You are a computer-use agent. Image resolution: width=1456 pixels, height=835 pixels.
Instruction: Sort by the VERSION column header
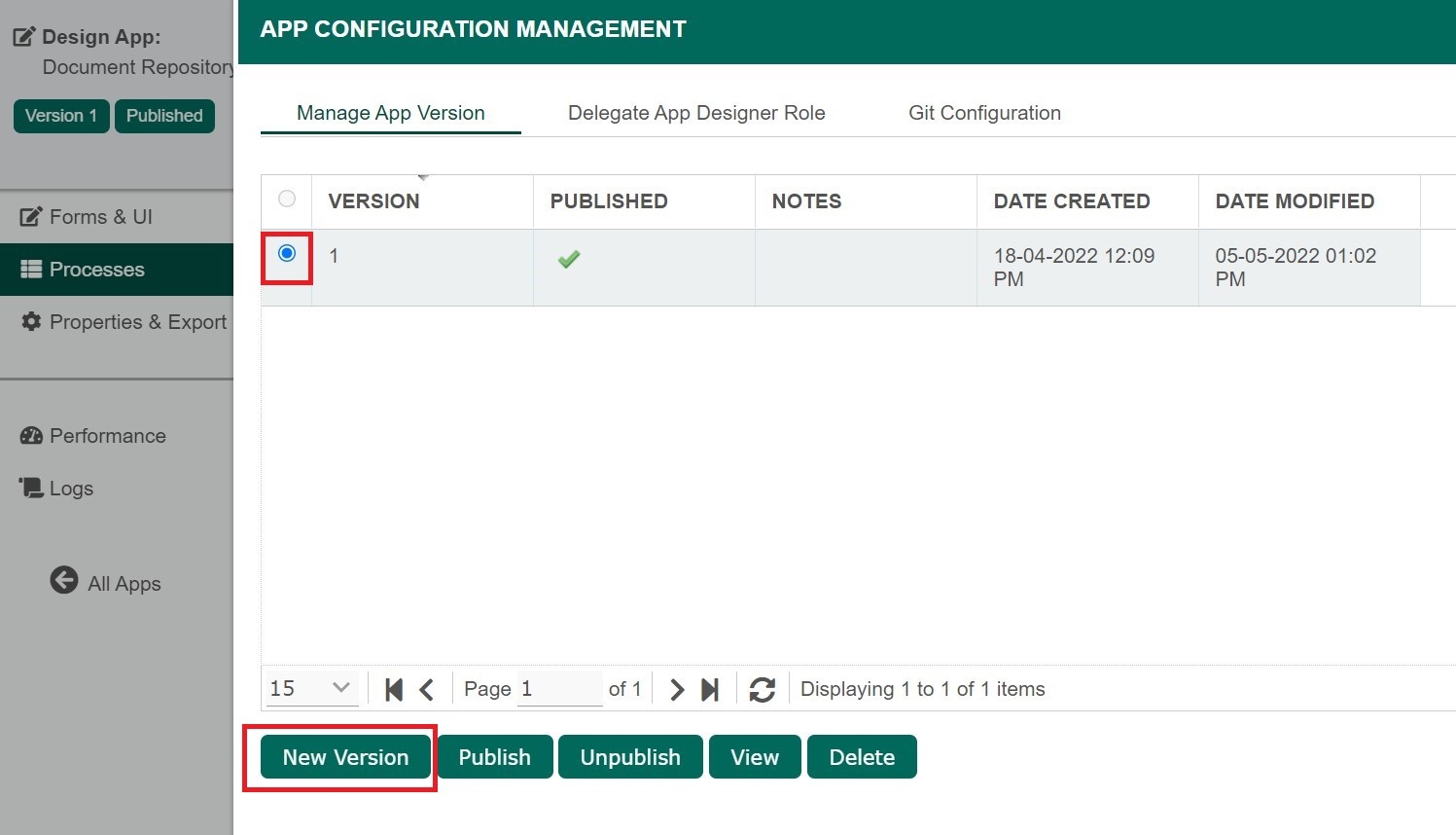coord(374,201)
